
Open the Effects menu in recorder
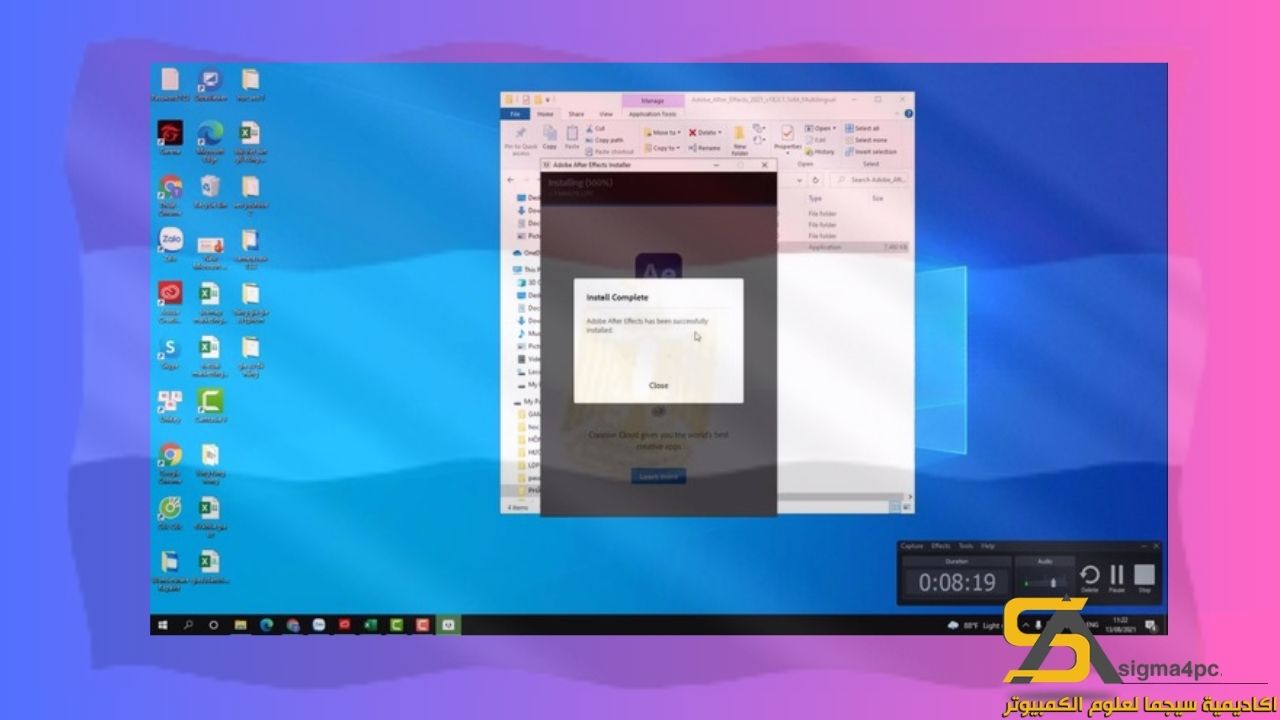[x=940, y=546]
